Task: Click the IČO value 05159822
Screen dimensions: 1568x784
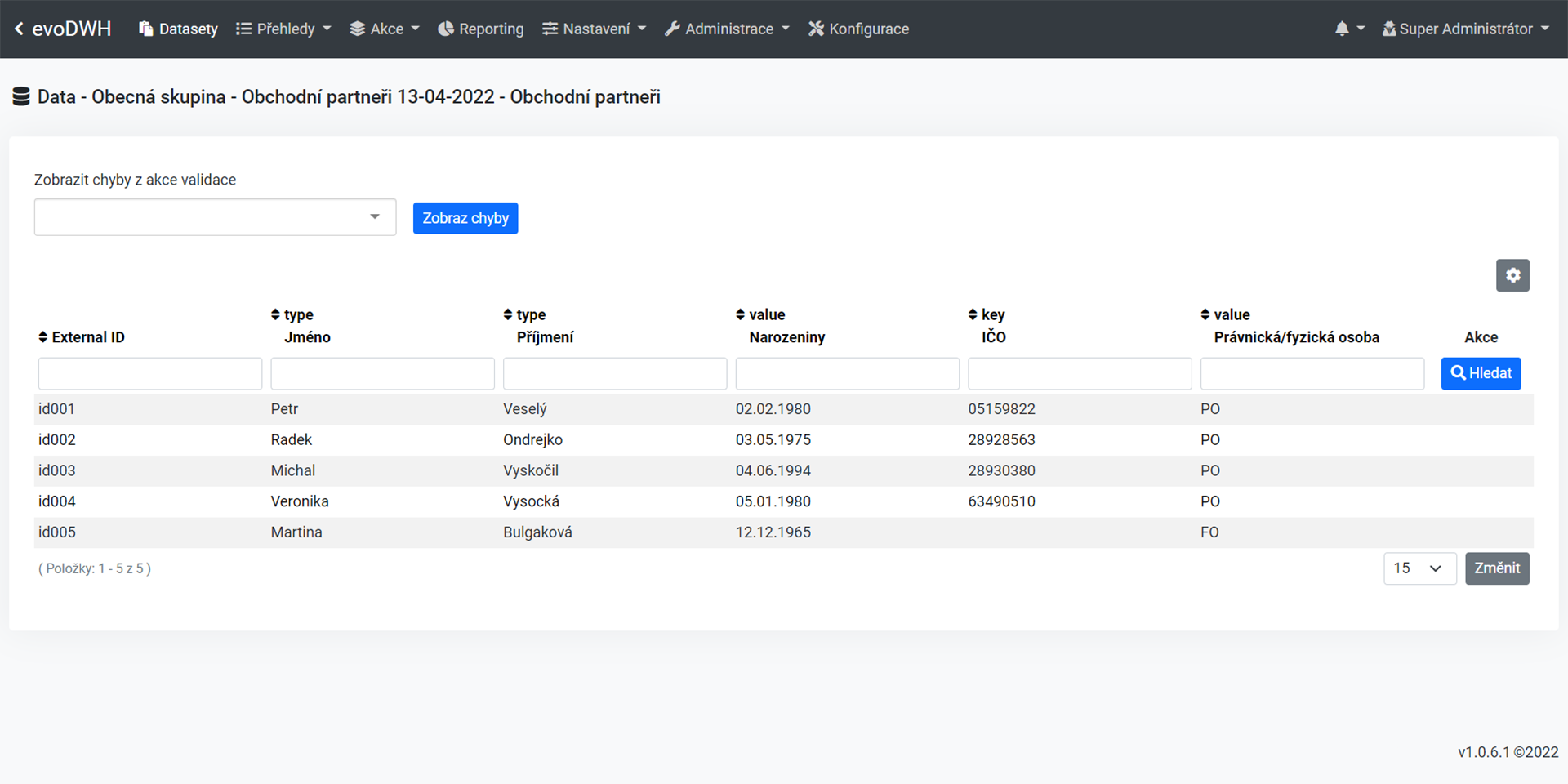Action: coord(1001,409)
